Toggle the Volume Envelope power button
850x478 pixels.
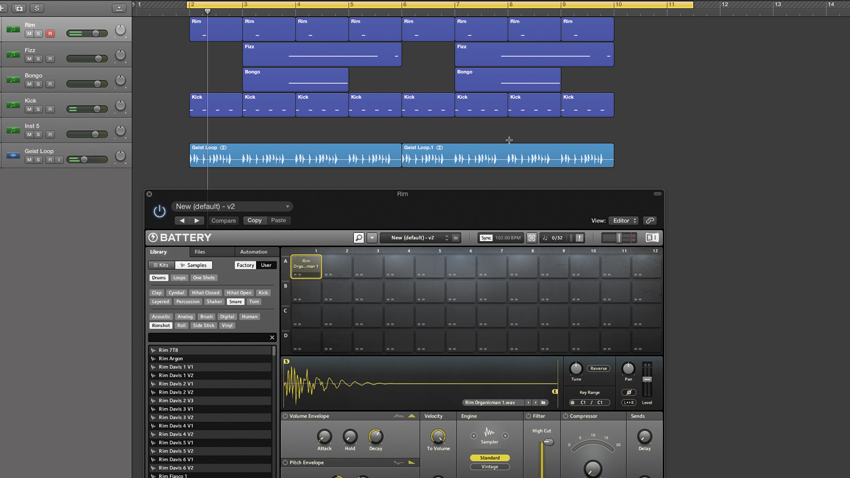click(285, 416)
